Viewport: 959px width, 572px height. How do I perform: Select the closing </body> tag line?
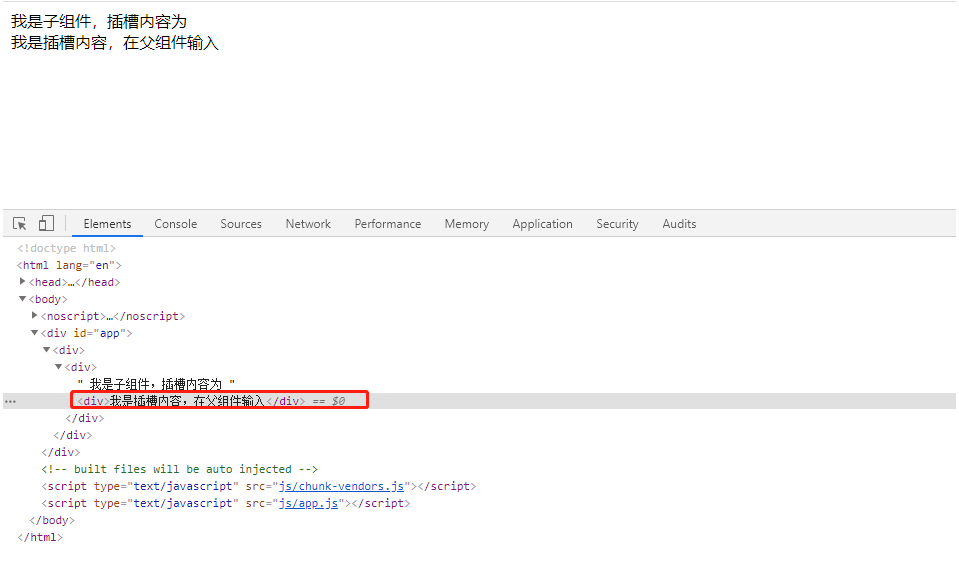coord(52,521)
